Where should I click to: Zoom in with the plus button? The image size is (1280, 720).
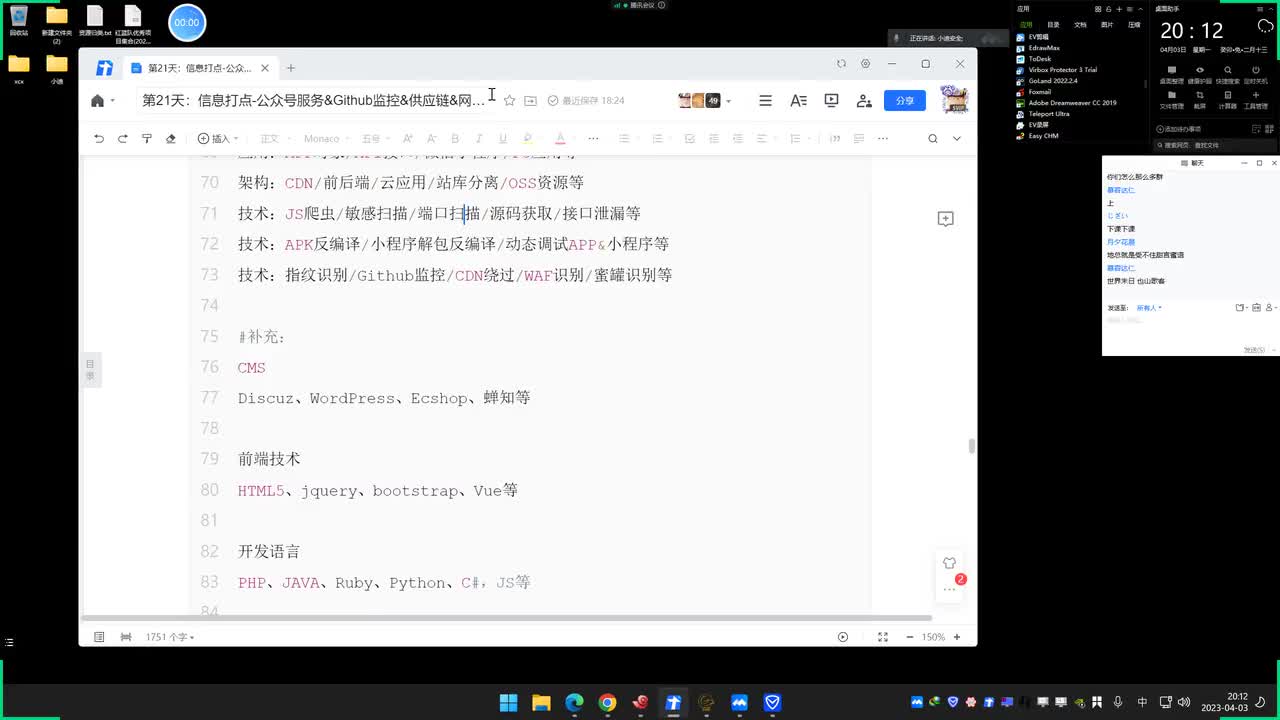pyautogui.click(x=957, y=637)
